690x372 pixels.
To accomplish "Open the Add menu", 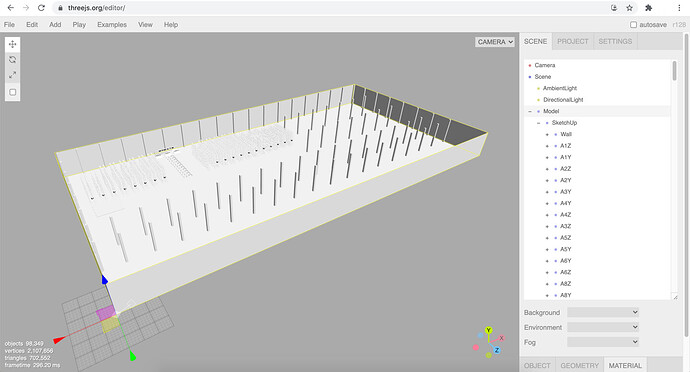I will pos(55,25).
